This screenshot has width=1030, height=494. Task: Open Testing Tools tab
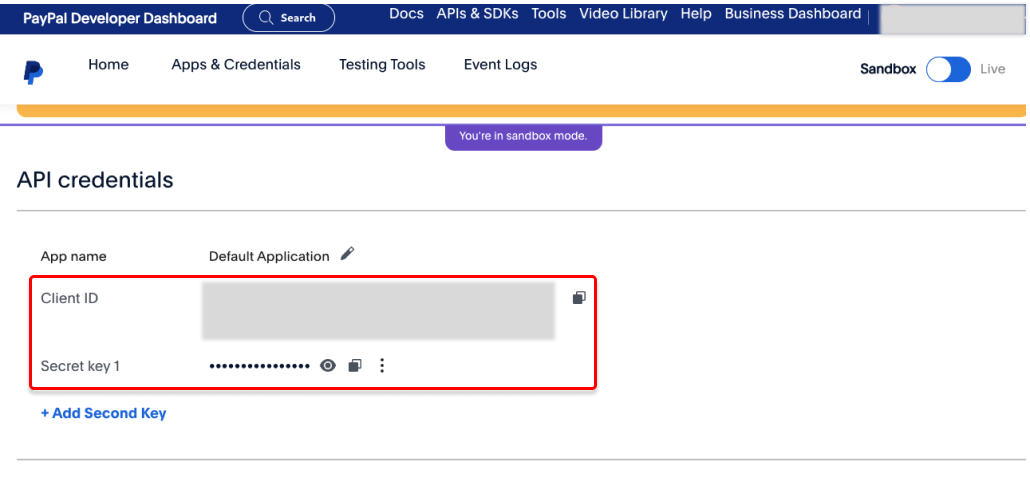tap(382, 64)
